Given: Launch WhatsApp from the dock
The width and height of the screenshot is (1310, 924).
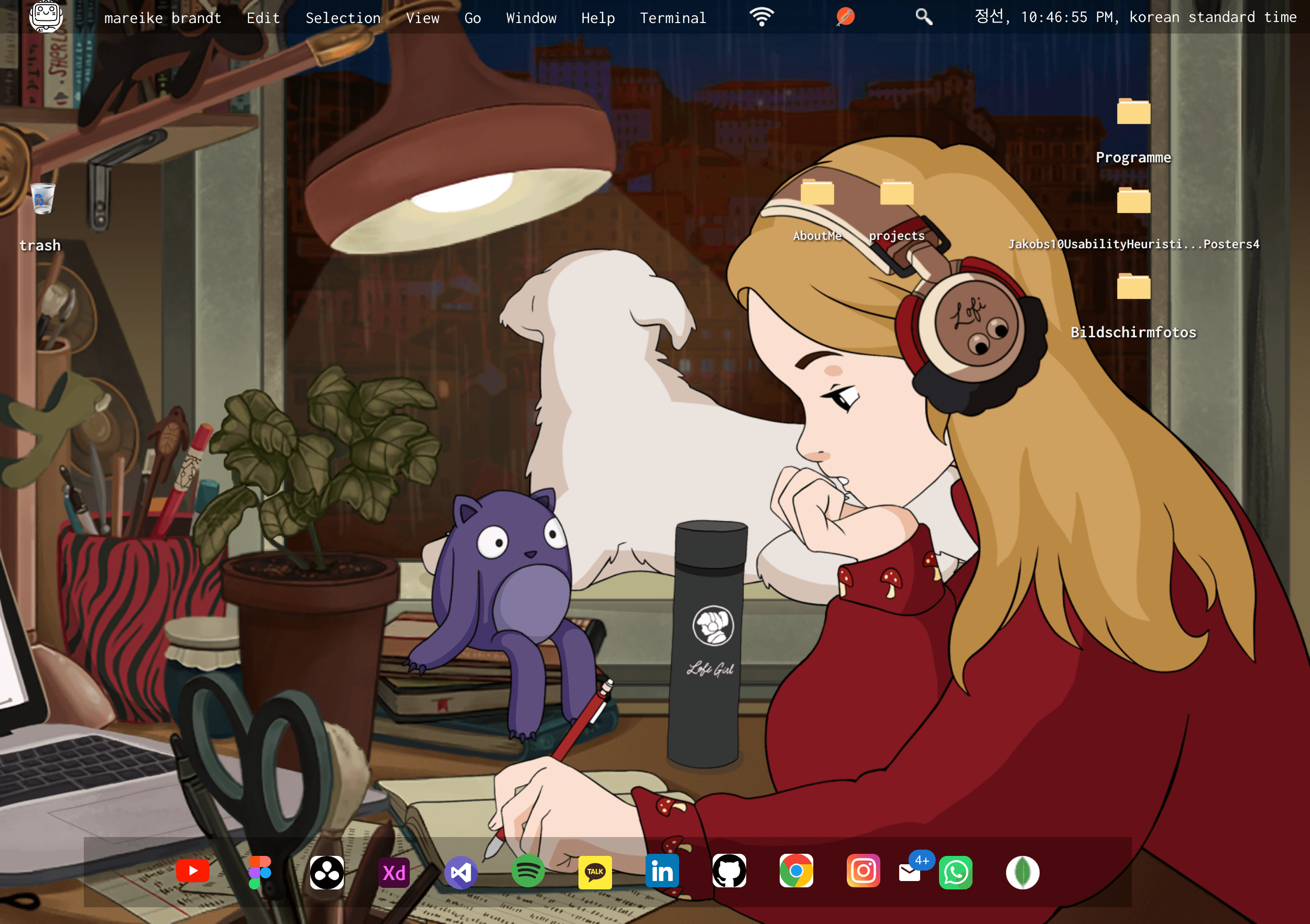Looking at the screenshot, I should 956,872.
